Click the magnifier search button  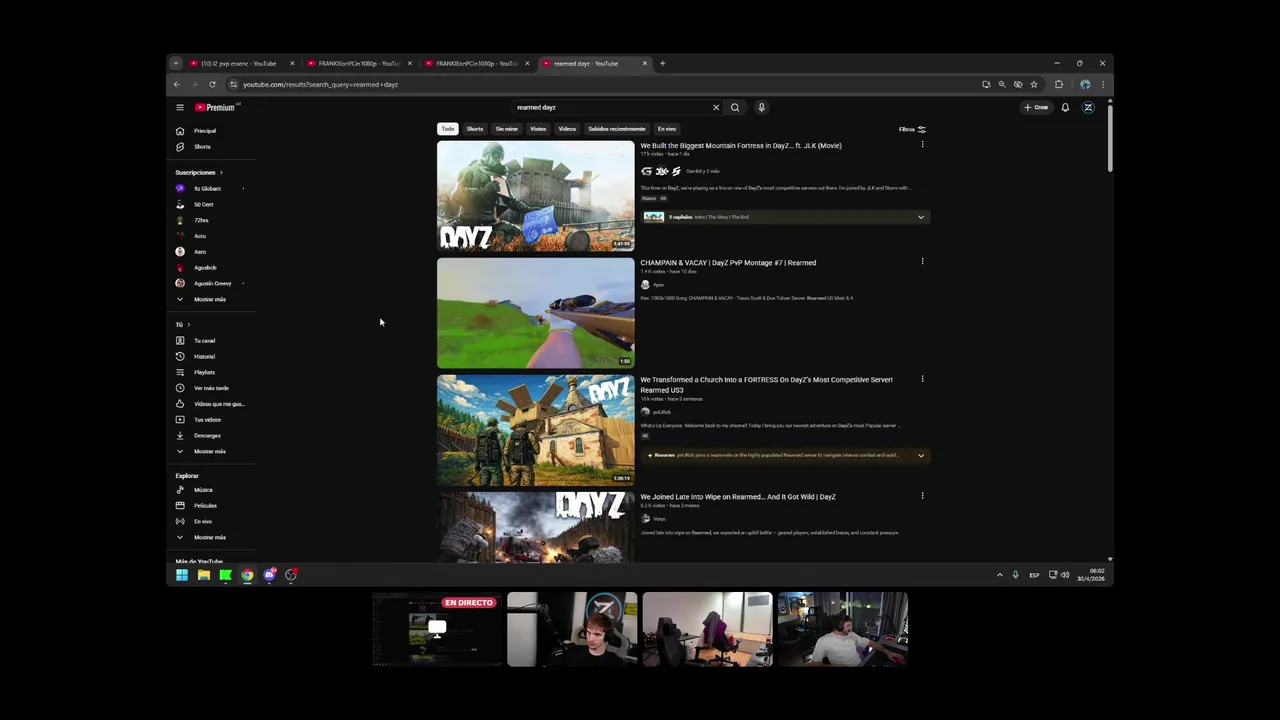pyautogui.click(x=735, y=107)
